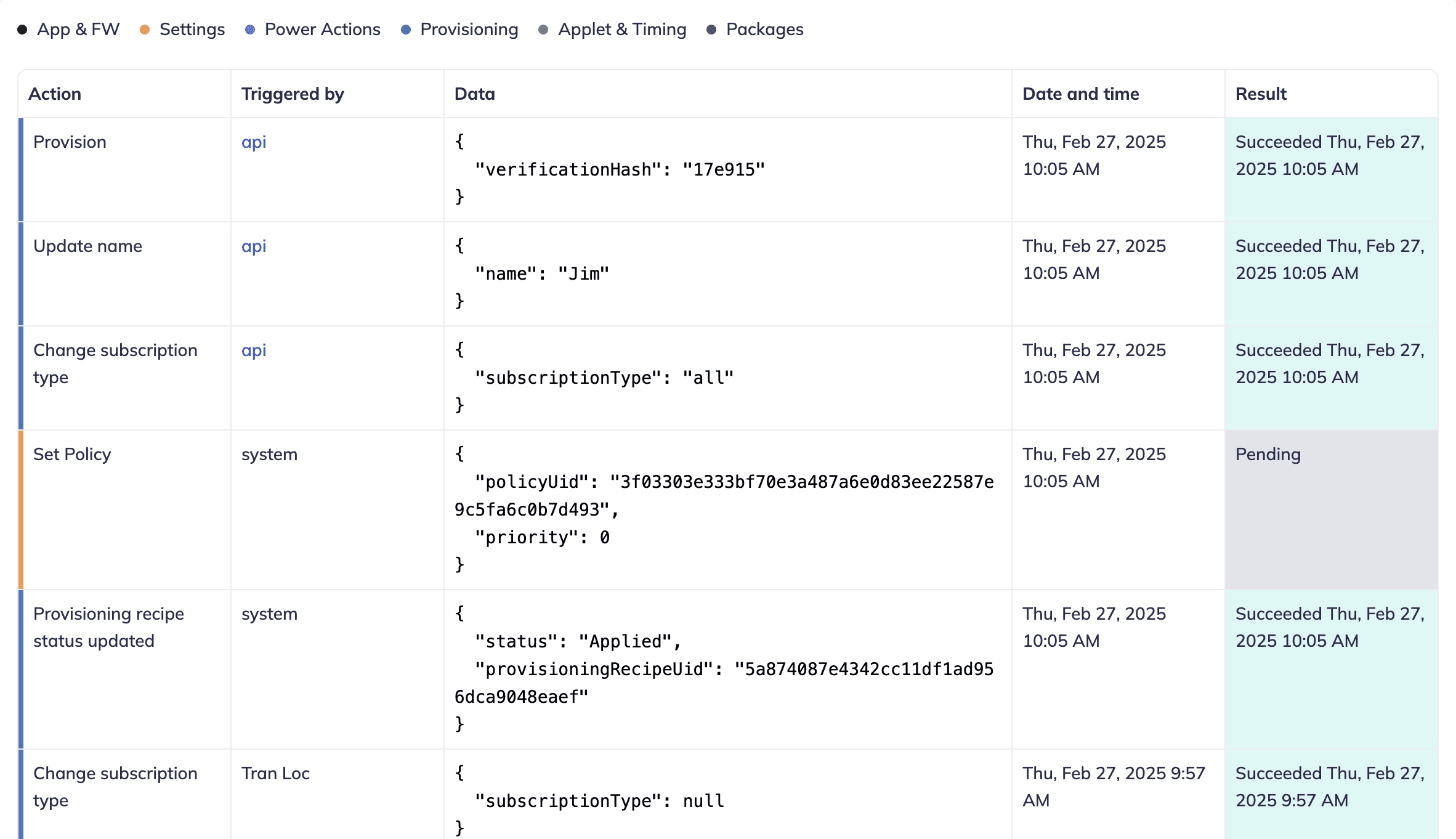Click the Action column header
Viewport: 1456px width, 839px height.
click(55, 94)
